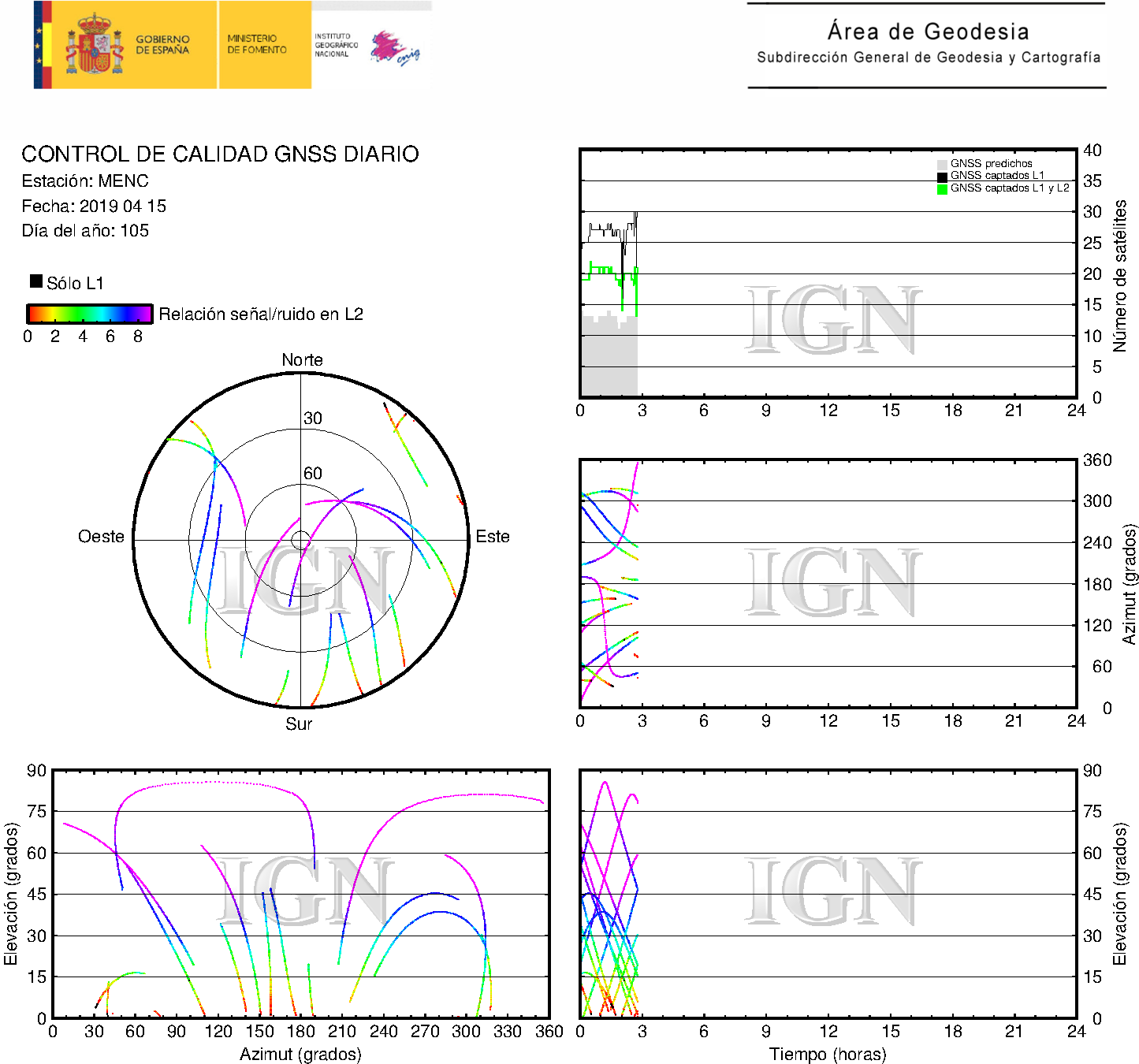Click the Estación: MENC line
Viewport: 1139px width, 1064px height.
85,181
